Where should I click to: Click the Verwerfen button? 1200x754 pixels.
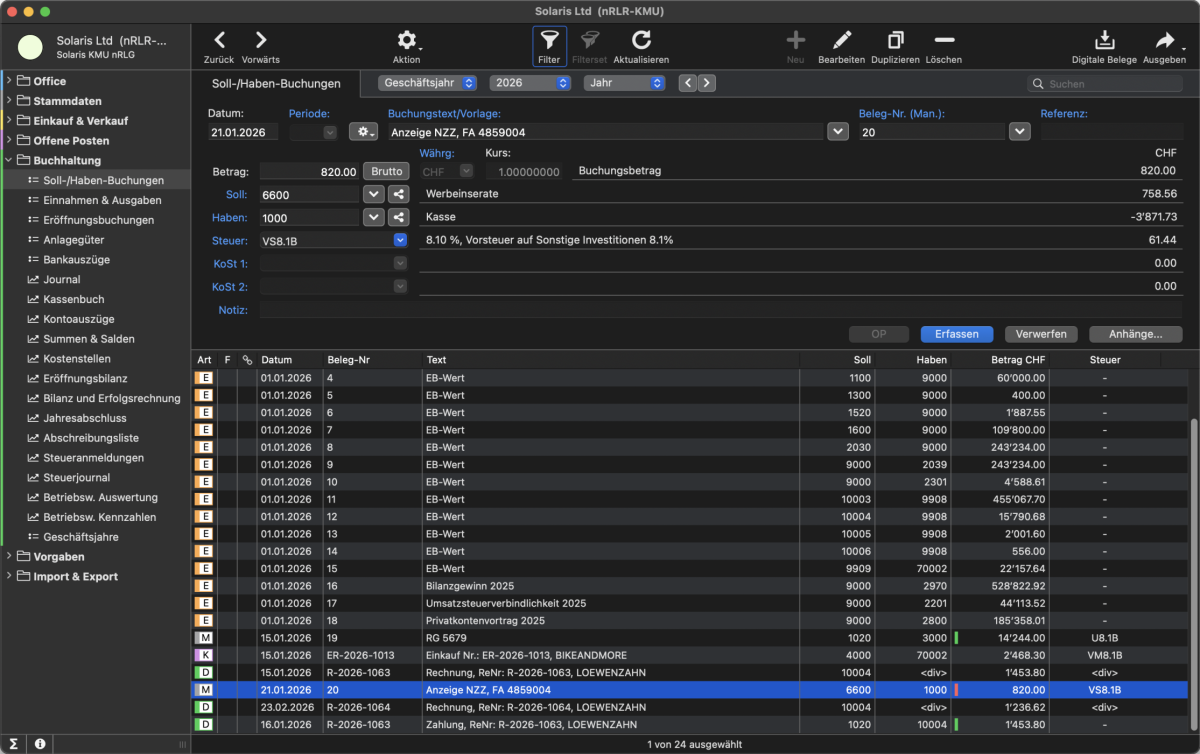[x=1040, y=334]
